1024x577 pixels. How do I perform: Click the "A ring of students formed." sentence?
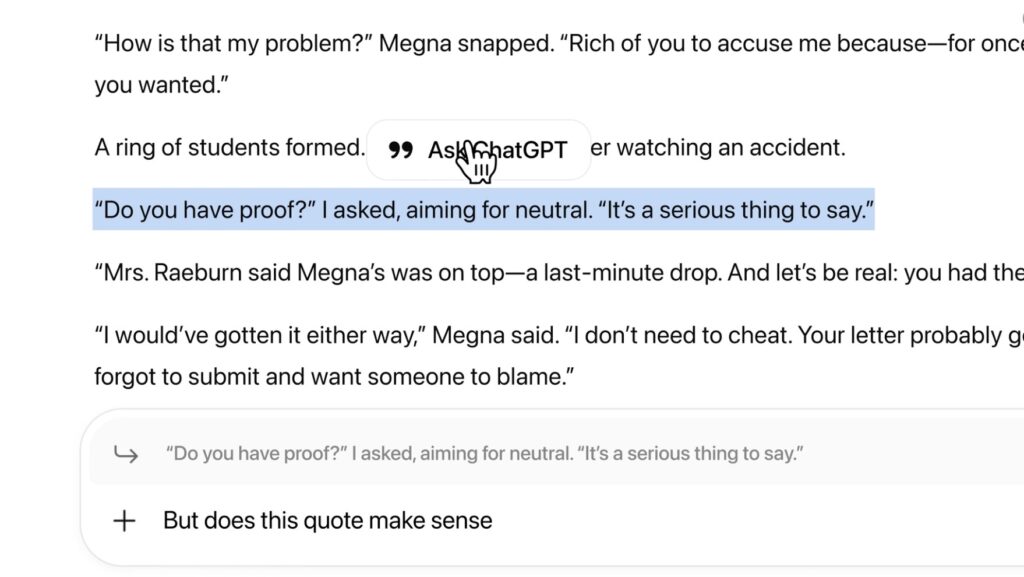click(230, 148)
